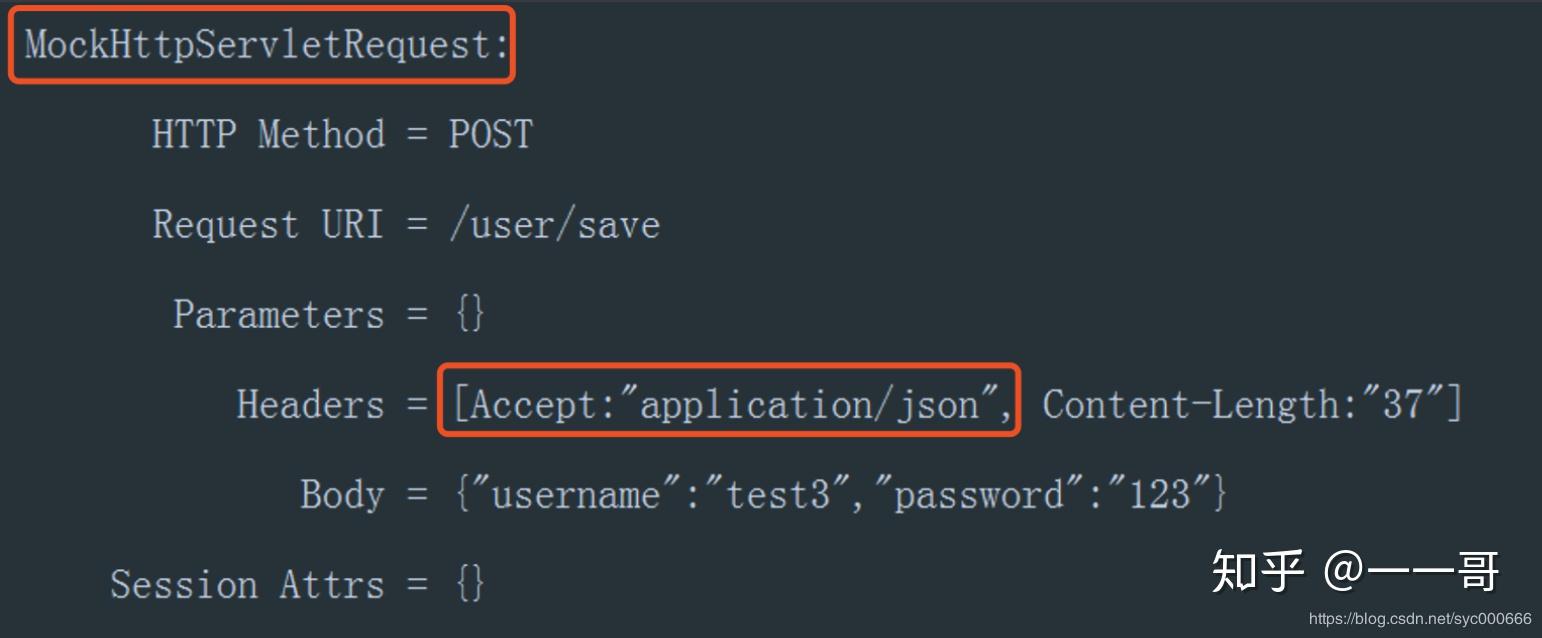
Task: Click the equals sign after Headers
Action: pyautogui.click(x=417, y=405)
